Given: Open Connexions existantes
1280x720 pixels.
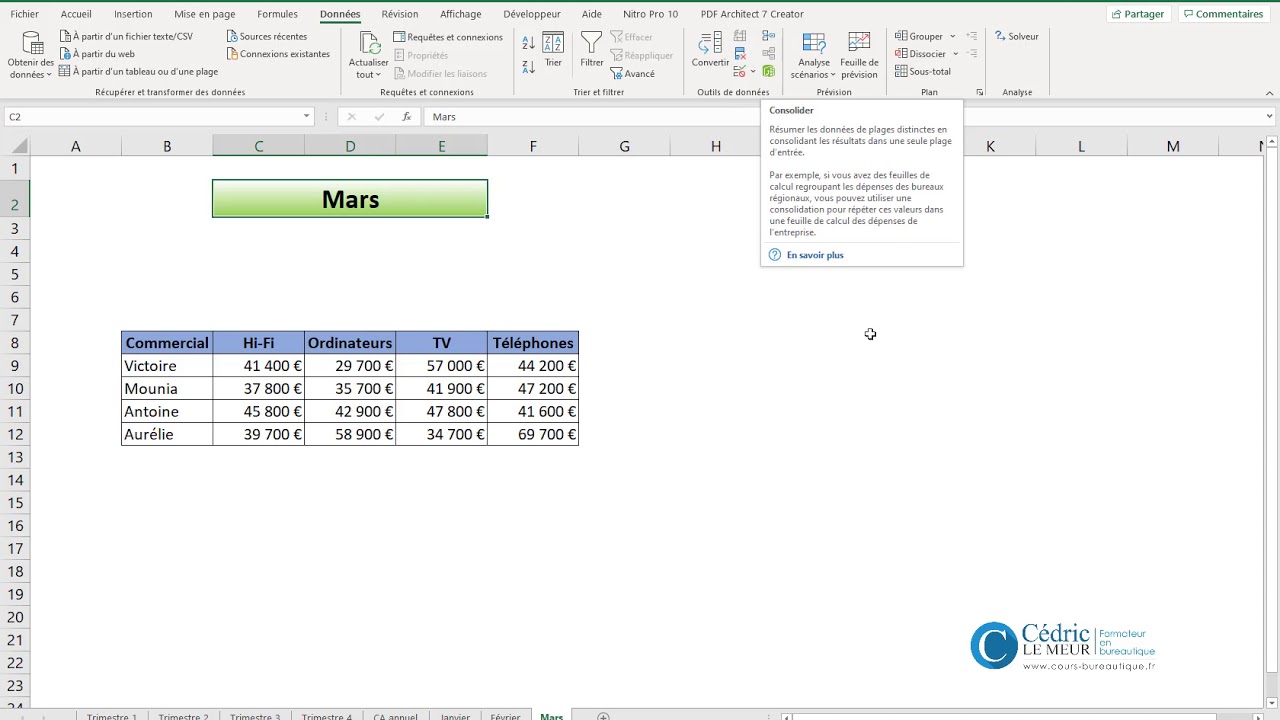Looking at the screenshot, I should (x=278, y=54).
